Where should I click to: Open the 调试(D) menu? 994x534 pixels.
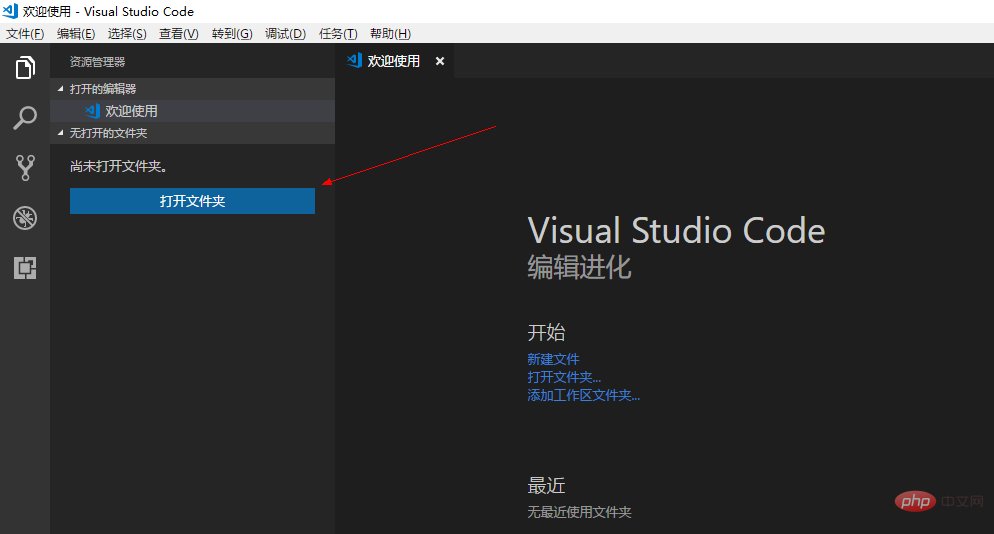[x=285, y=34]
